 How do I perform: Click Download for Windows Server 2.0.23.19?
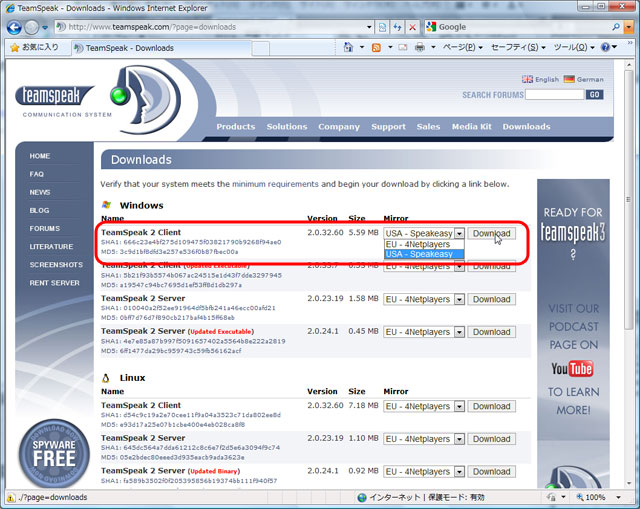click(x=491, y=299)
